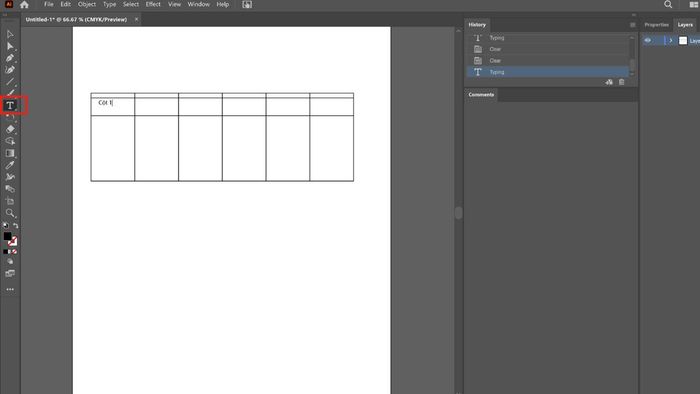Select the Direct Selection tool
This screenshot has width=700, height=394.
click(10, 46)
